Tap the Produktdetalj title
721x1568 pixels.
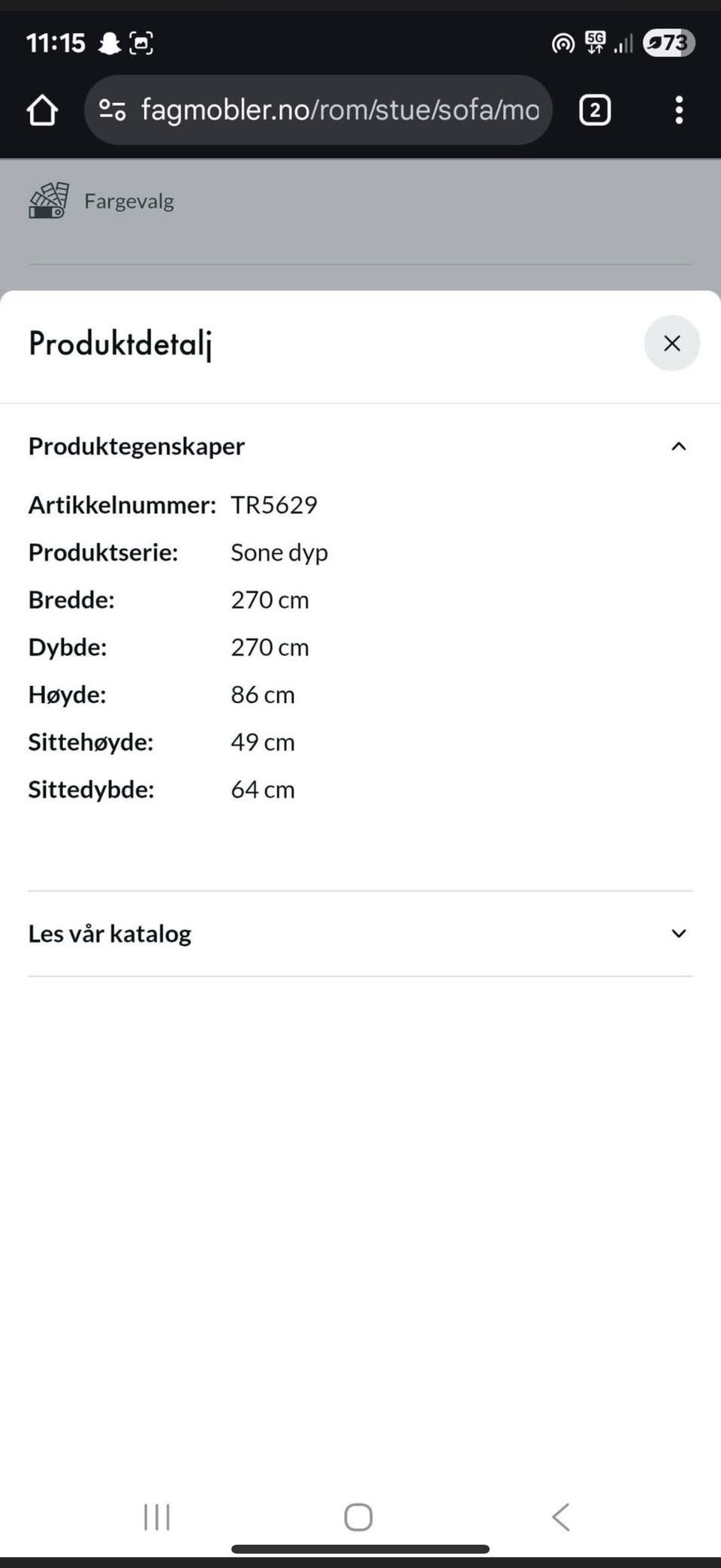(120, 343)
